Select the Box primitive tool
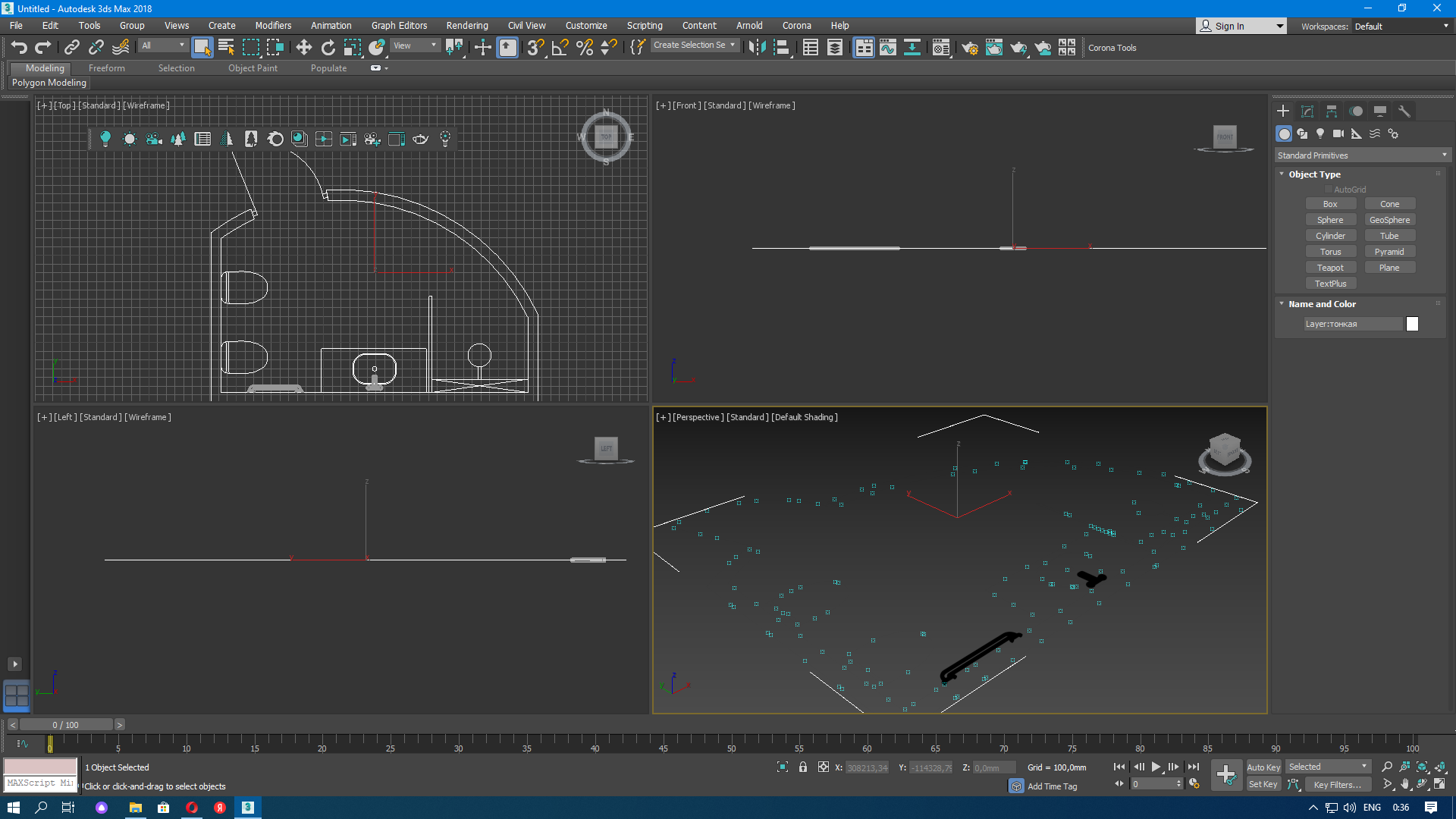Screen dimensions: 1456x819 click(1330, 204)
